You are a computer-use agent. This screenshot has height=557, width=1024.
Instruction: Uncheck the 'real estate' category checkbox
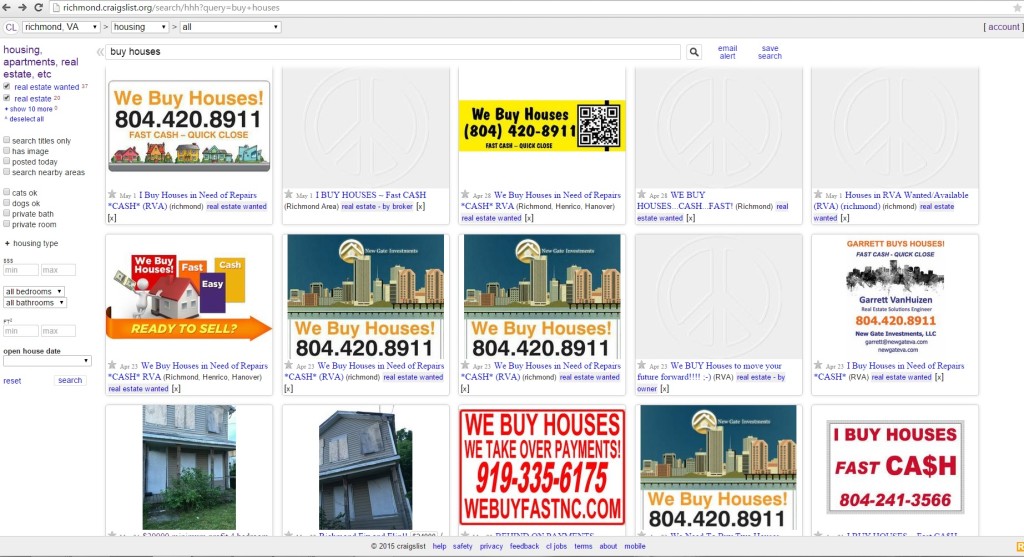click(x=7, y=98)
